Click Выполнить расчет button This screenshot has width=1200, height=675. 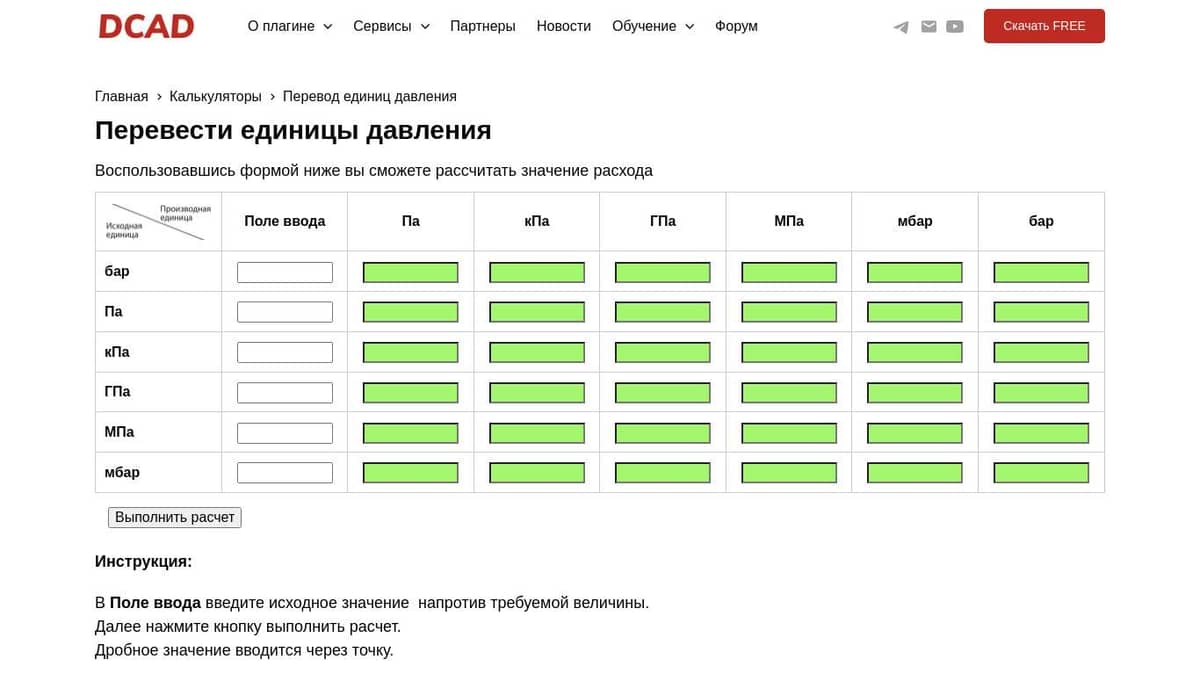click(x=175, y=517)
